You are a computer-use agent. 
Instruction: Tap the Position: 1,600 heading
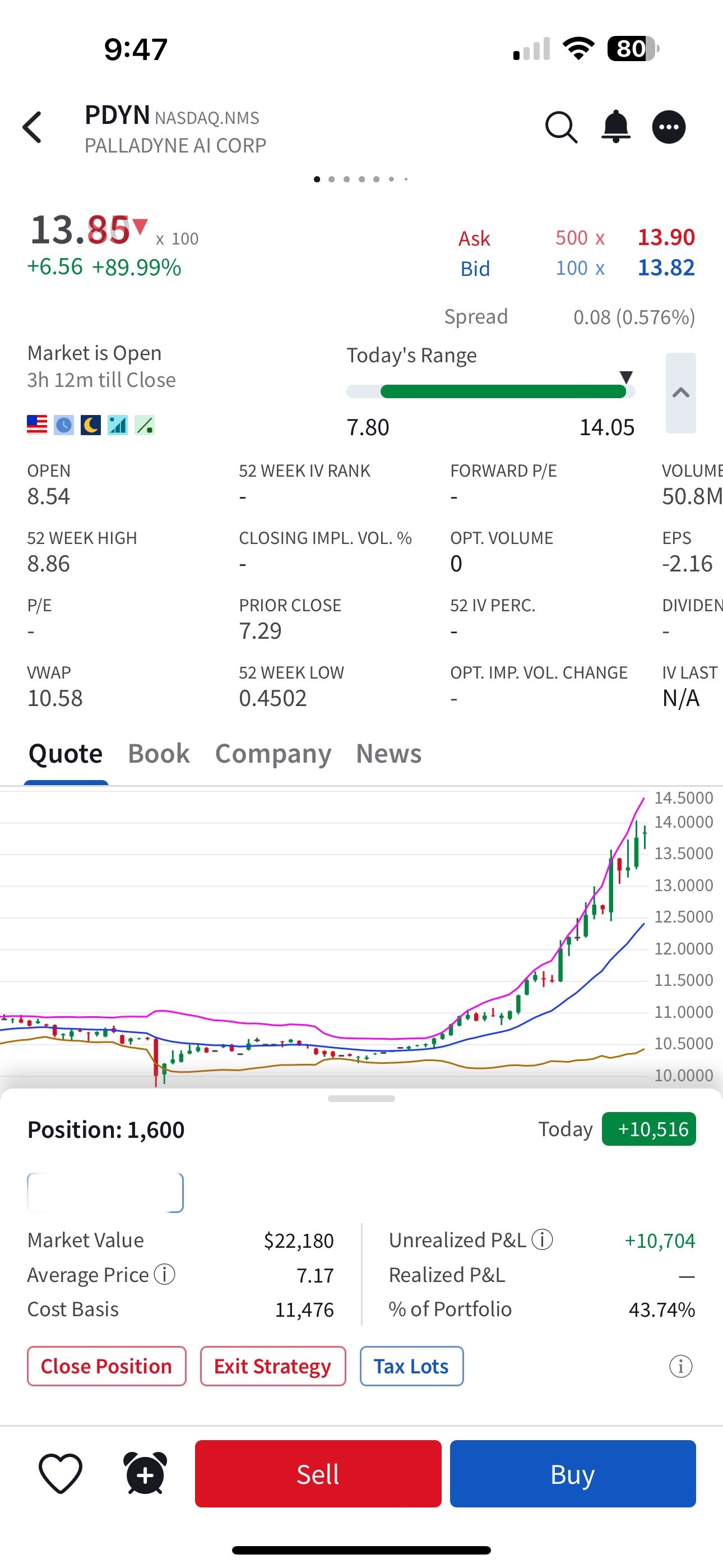pos(106,1130)
